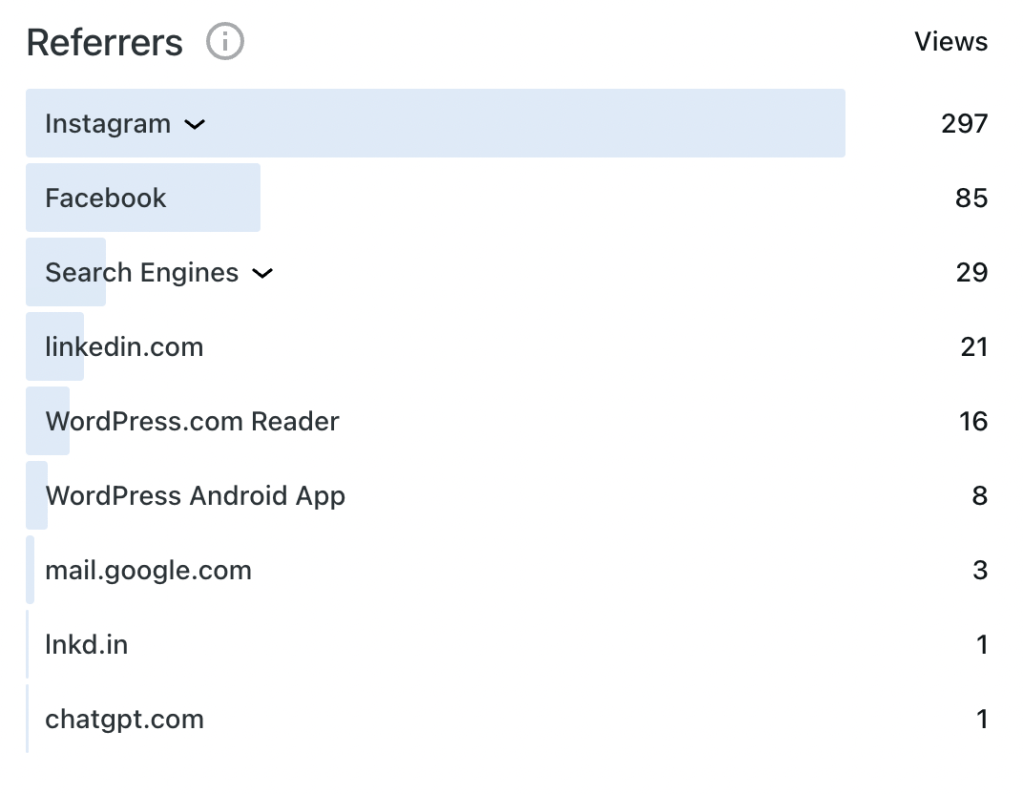Click the Referrers section heading
This screenshot has width=1023, height=794.
pyautogui.click(x=105, y=43)
